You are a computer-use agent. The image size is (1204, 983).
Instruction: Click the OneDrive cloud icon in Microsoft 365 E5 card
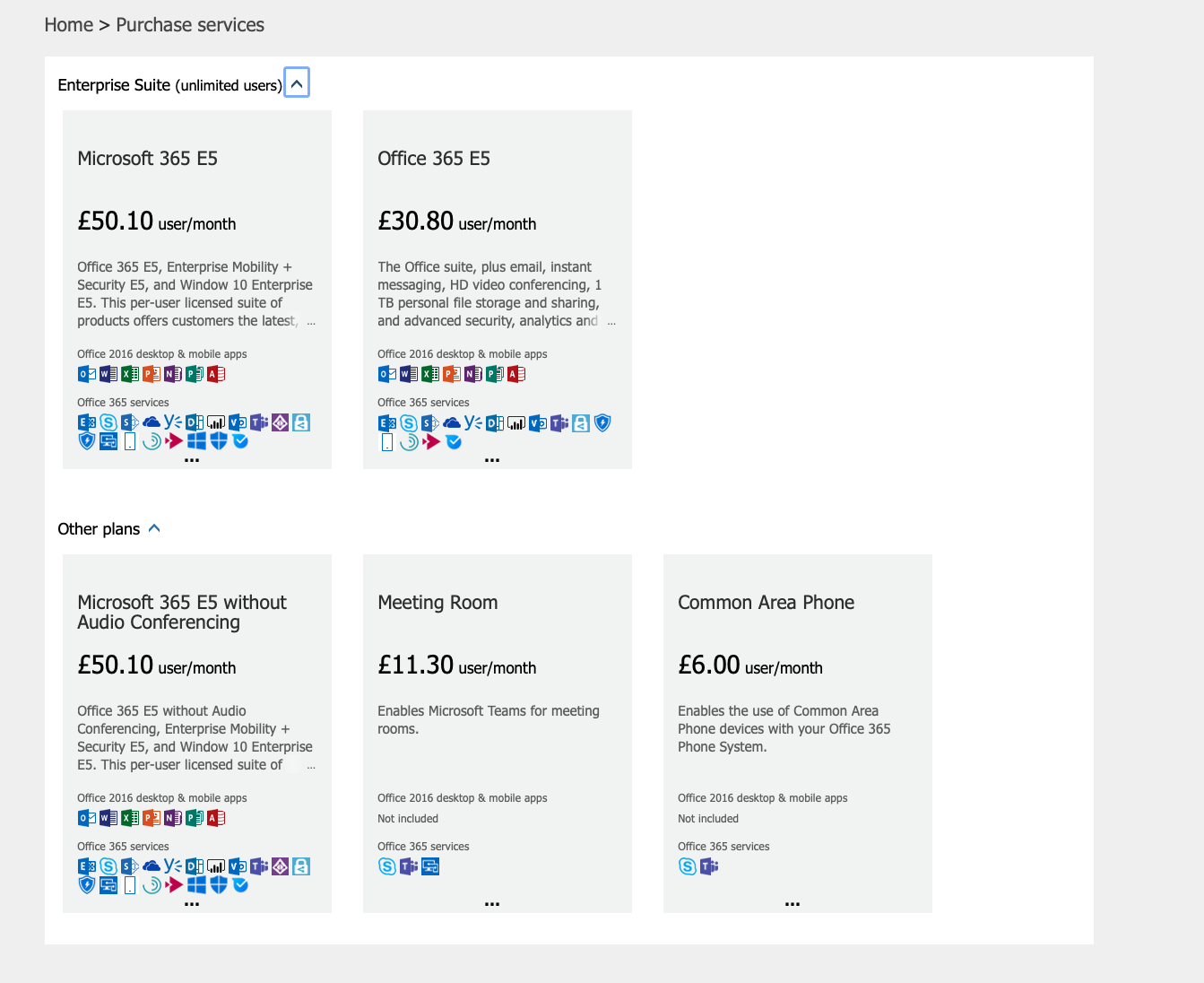(x=152, y=422)
